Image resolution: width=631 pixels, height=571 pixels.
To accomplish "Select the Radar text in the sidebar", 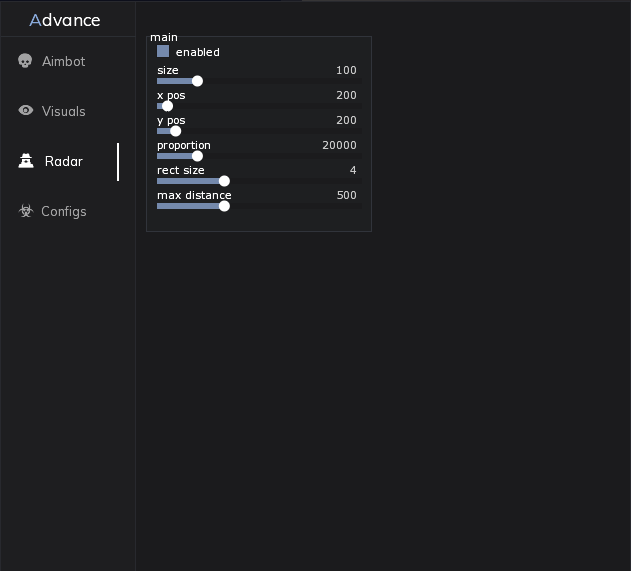I will 64,162.
